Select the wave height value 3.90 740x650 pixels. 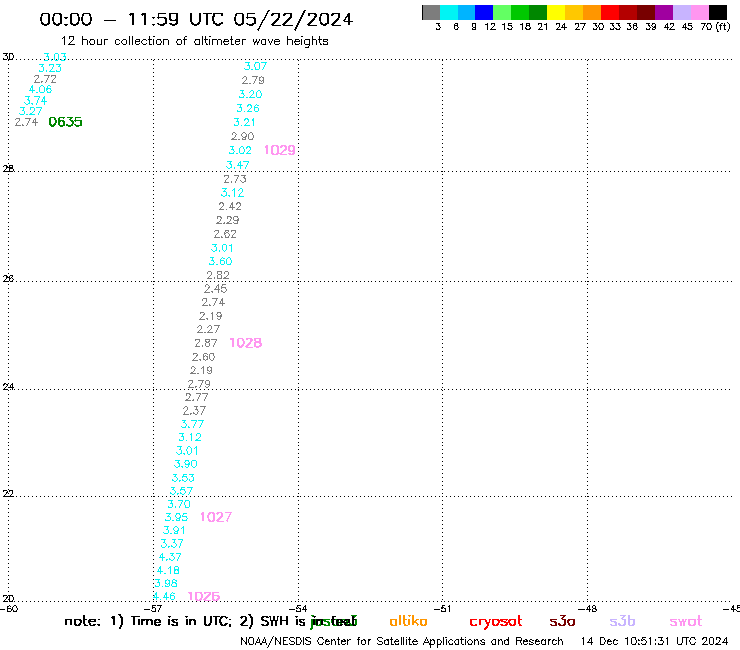185,464
